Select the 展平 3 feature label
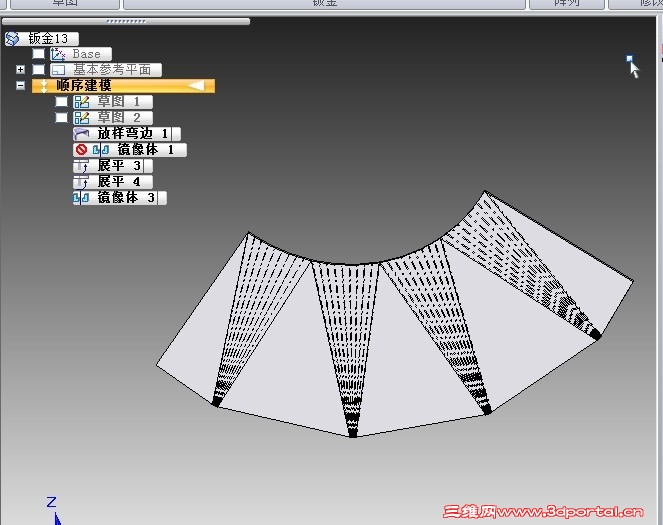Viewport: 663px width, 525px height. tap(119, 166)
